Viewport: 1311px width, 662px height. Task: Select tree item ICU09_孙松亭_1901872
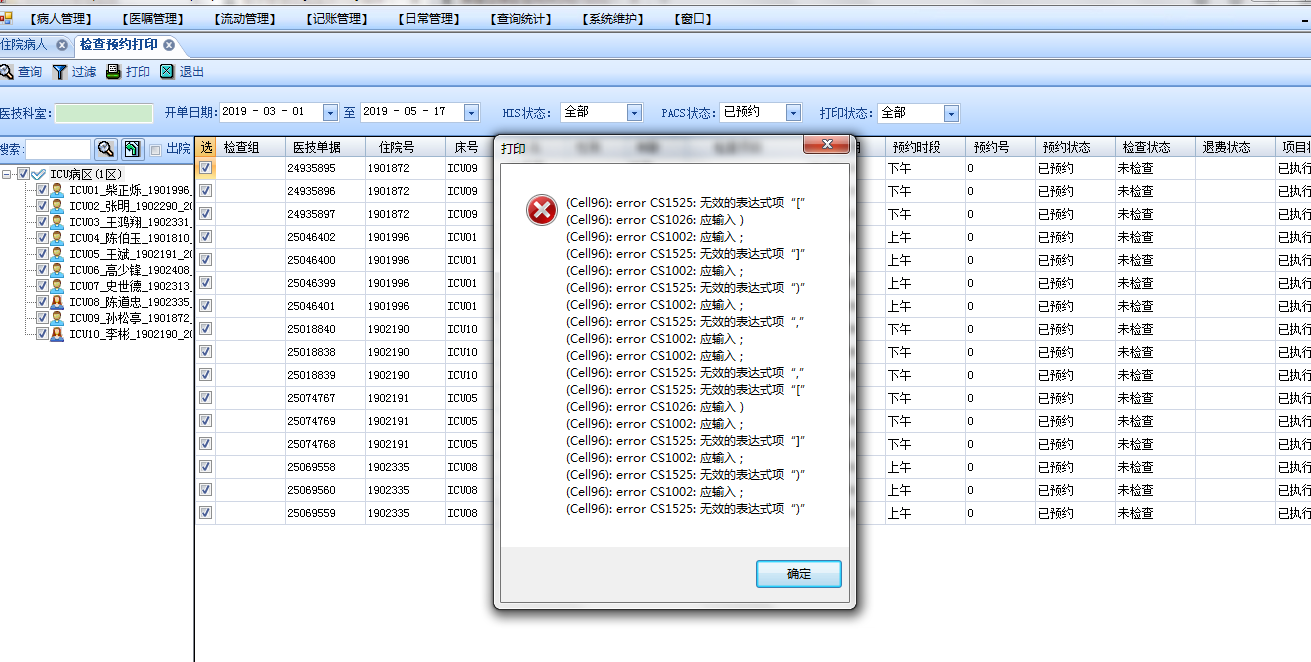click(130, 318)
